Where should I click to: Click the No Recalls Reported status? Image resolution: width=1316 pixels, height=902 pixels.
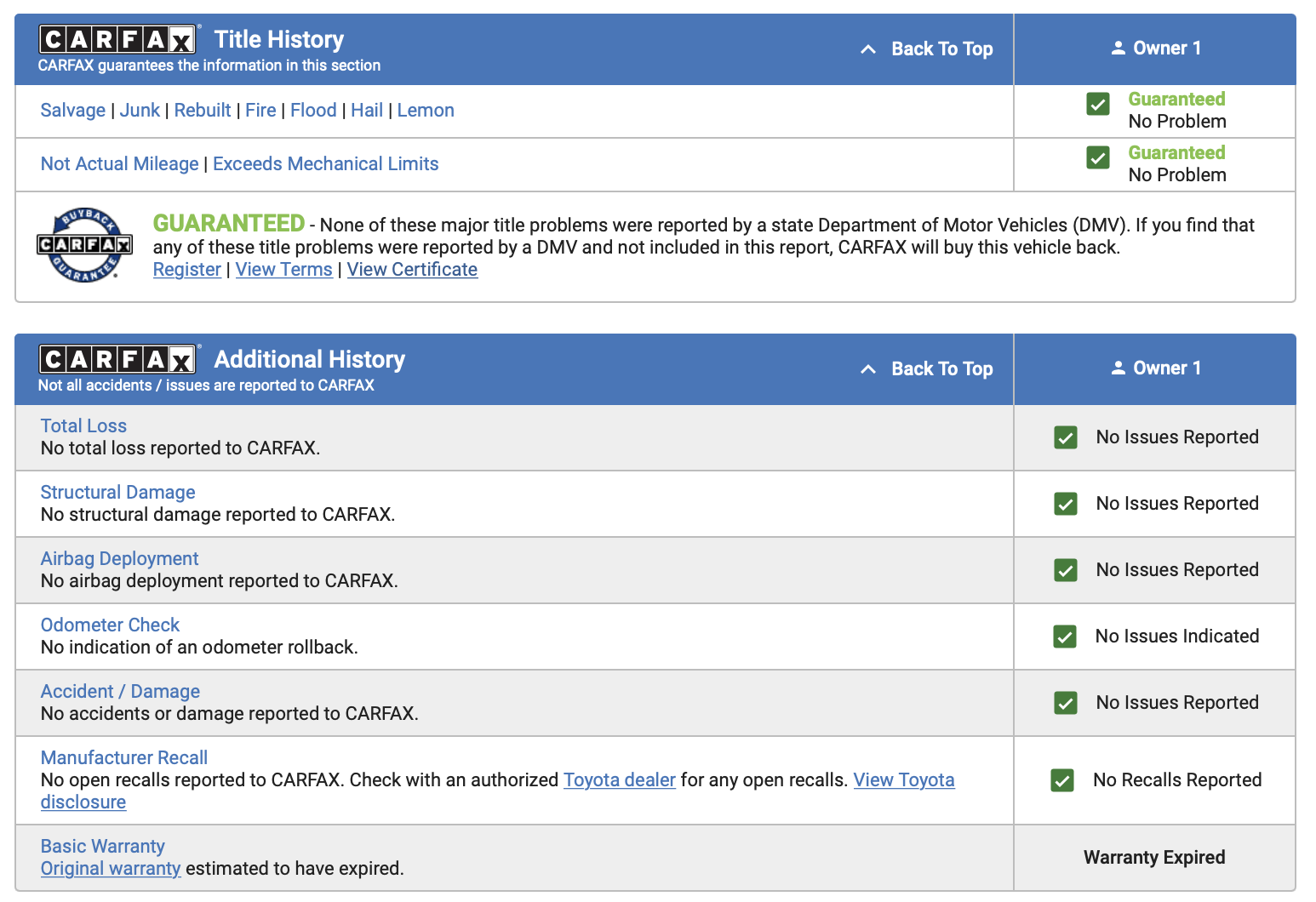coord(1177,780)
